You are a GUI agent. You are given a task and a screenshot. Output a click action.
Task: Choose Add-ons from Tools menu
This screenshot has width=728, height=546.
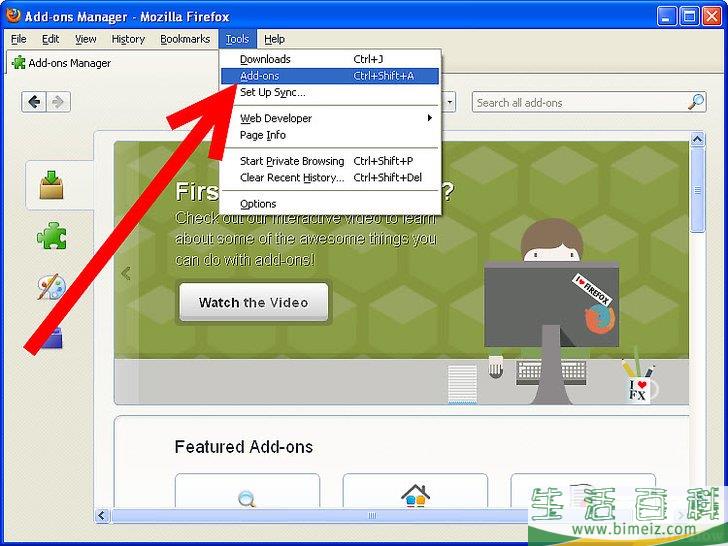coord(330,76)
